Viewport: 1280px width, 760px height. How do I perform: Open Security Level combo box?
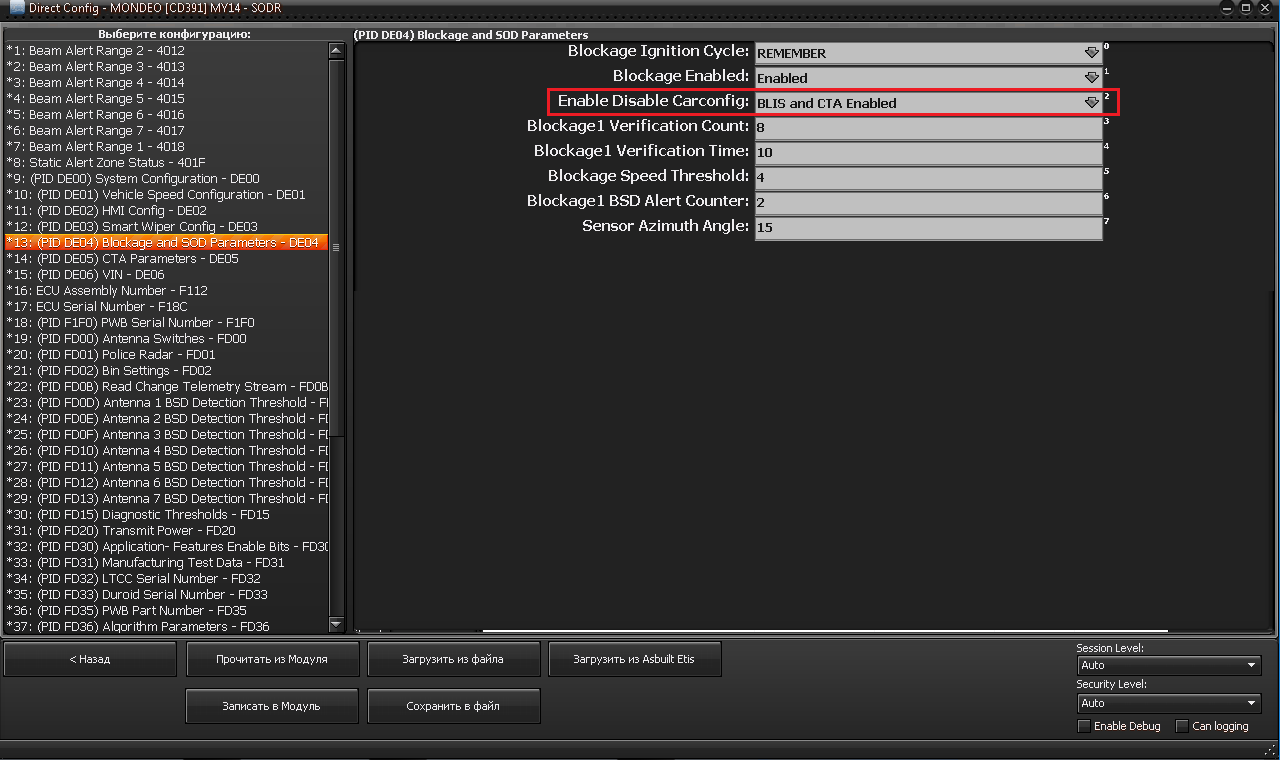pyautogui.click(x=1168, y=704)
